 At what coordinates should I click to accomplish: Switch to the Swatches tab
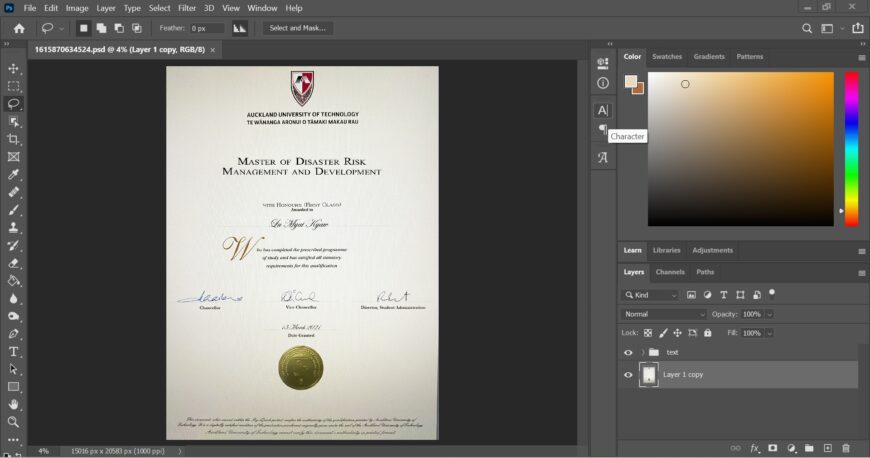[667, 57]
